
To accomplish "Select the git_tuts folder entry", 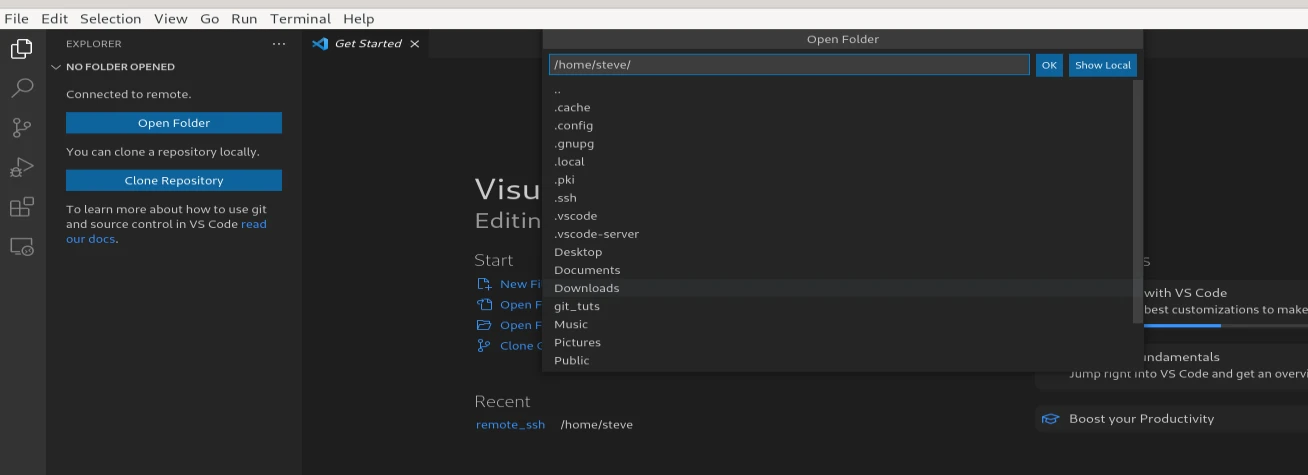I will (x=577, y=306).
